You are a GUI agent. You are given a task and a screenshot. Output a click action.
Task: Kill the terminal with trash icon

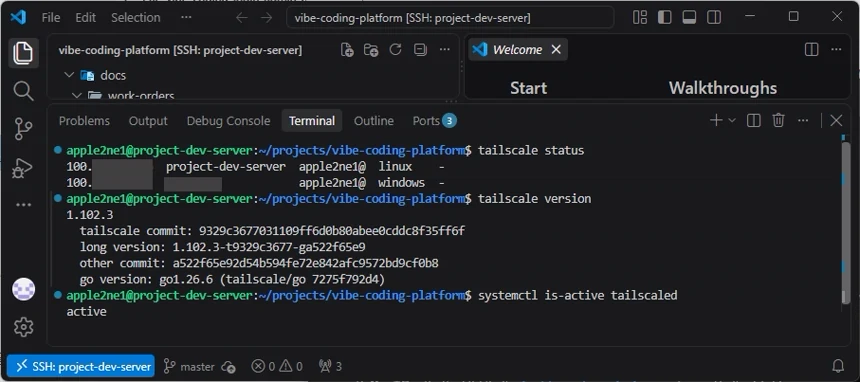point(778,120)
